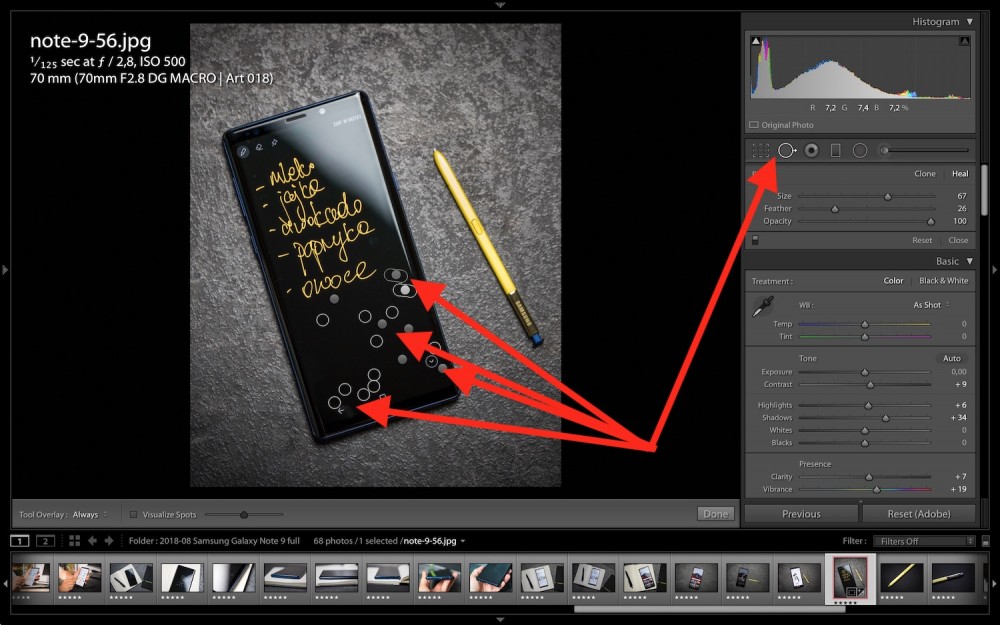Image resolution: width=1000 pixels, height=625 pixels.
Task: Click the Contrast slider
Action: point(865,385)
